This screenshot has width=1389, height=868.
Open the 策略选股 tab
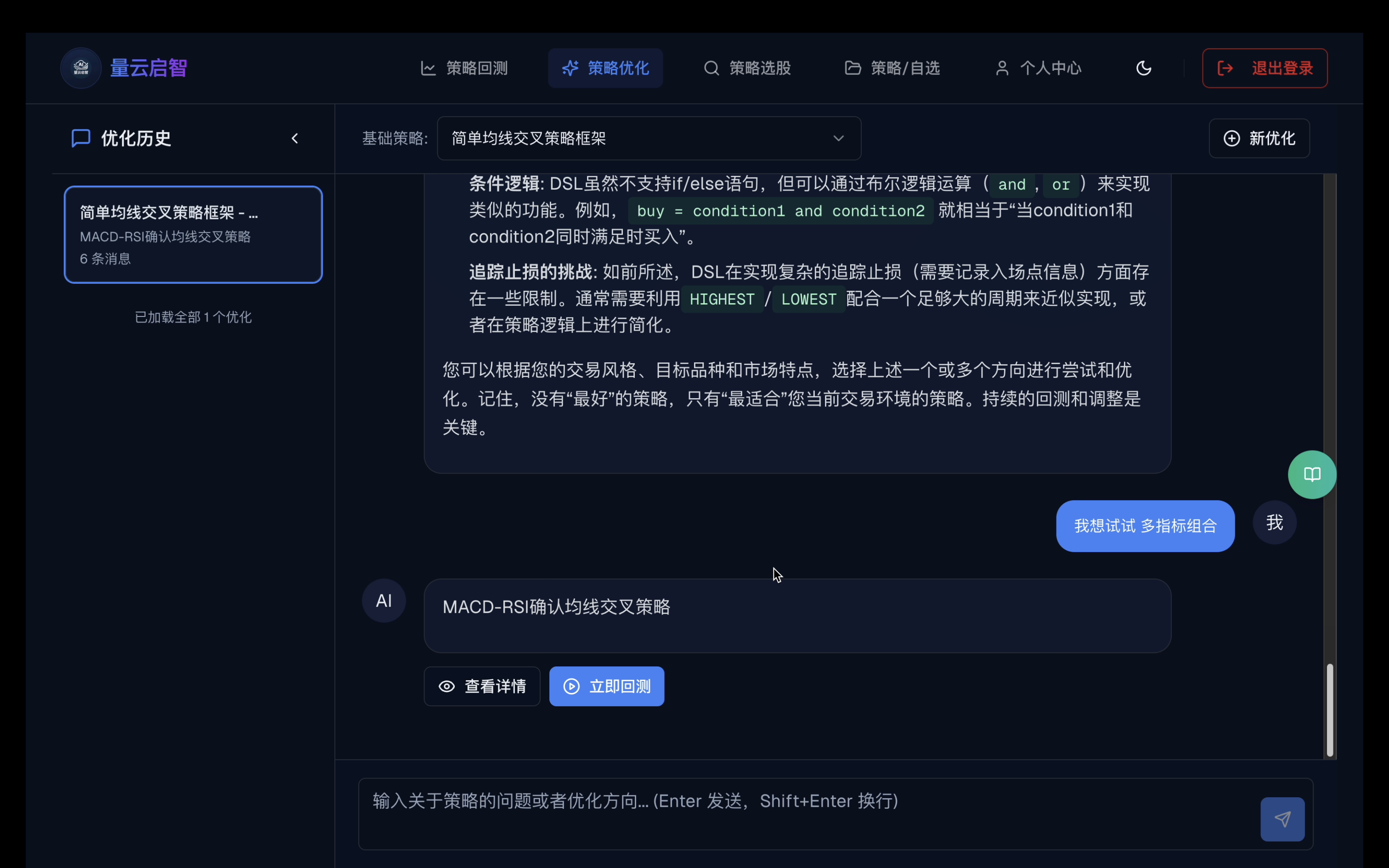[x=747, y=68]
